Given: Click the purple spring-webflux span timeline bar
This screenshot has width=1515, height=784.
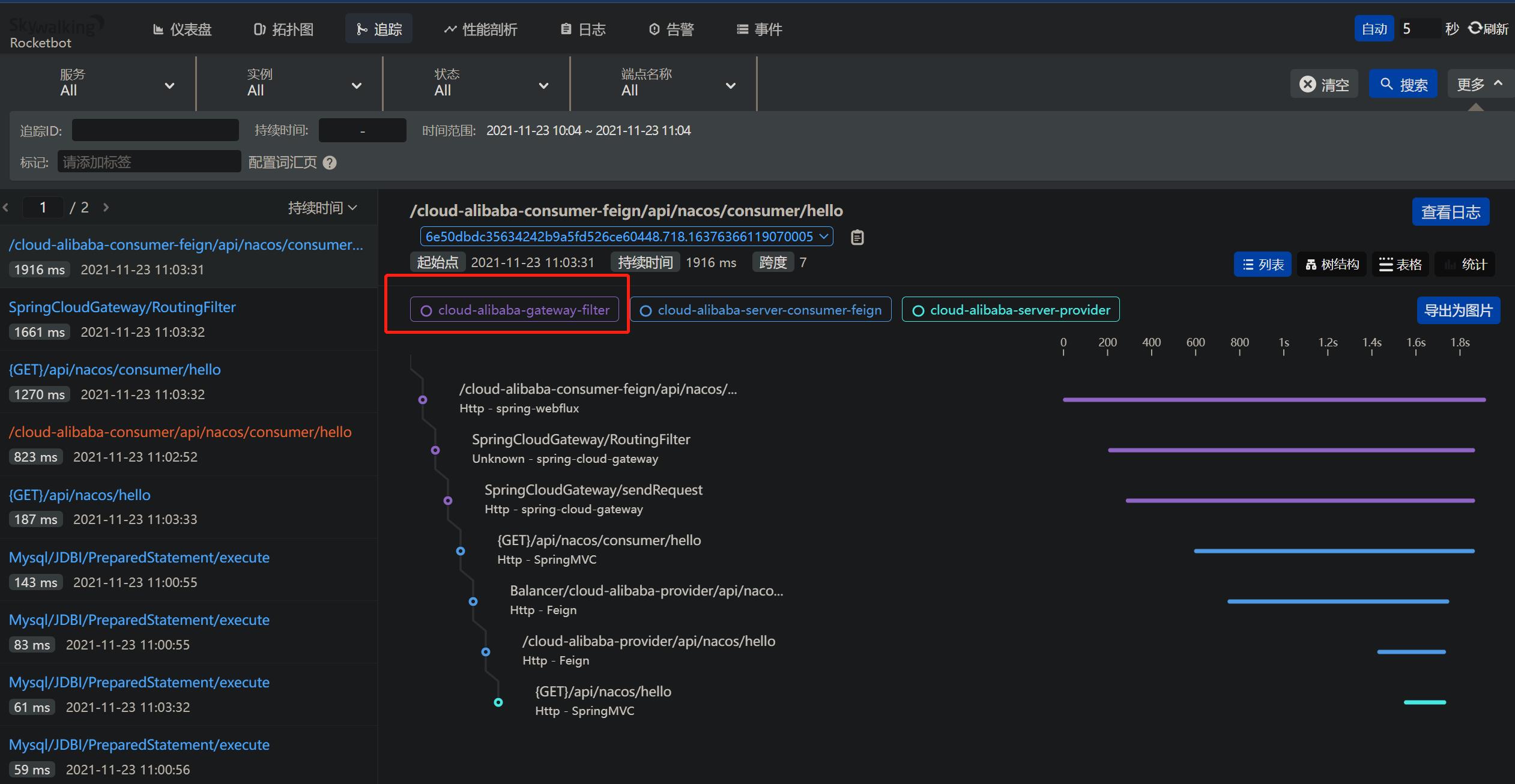Looking at the screenshot, I should pos(1273,399).
